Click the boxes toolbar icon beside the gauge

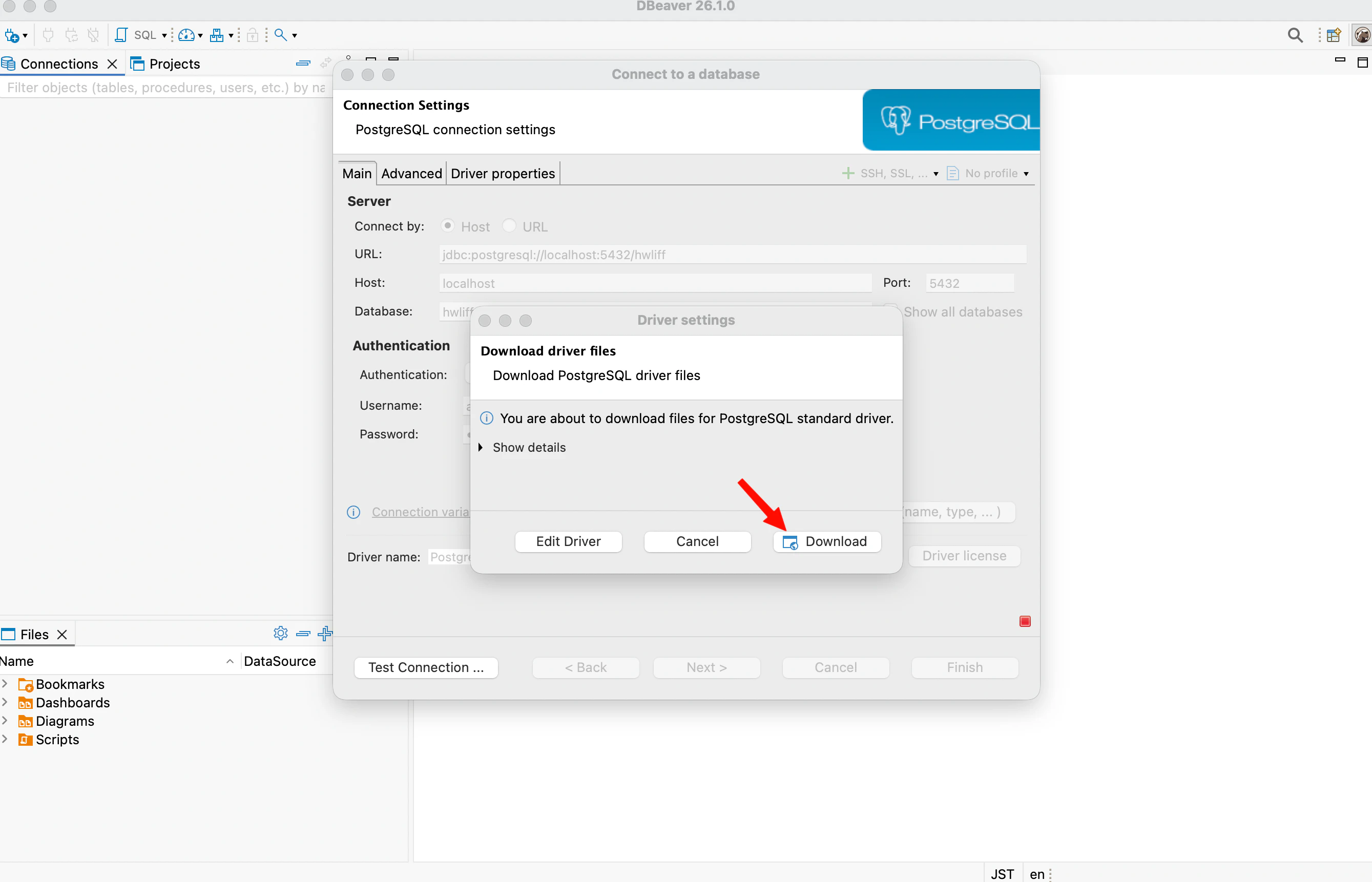point(217,35)
